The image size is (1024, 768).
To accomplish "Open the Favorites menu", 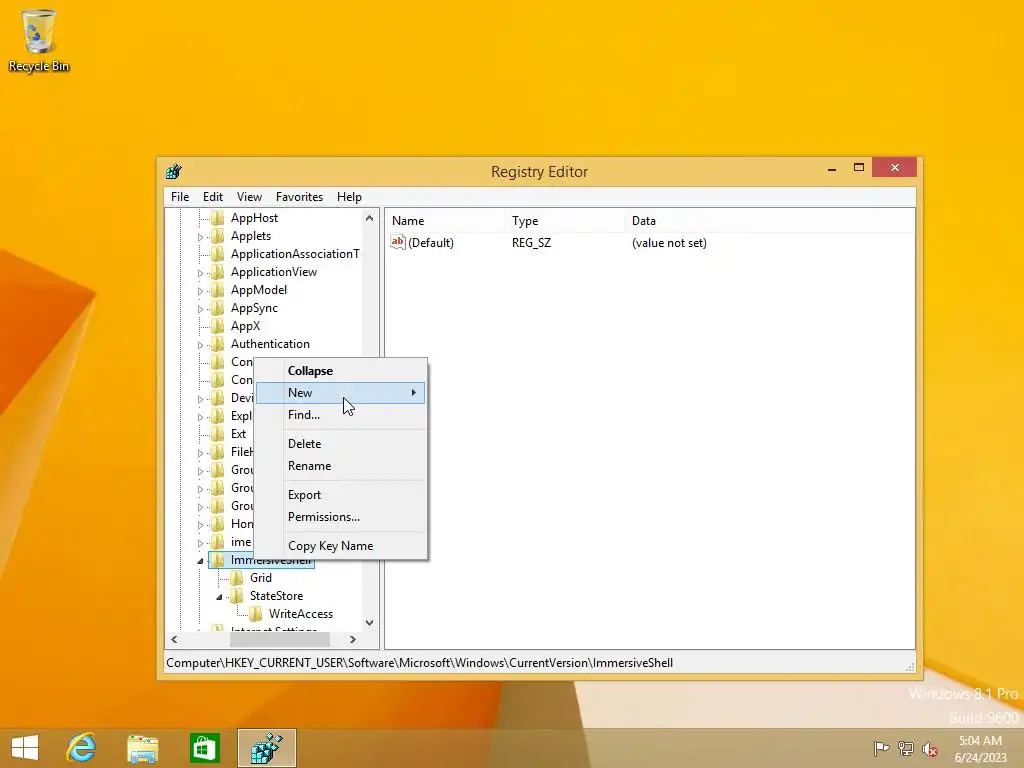I will pos(299,197).
